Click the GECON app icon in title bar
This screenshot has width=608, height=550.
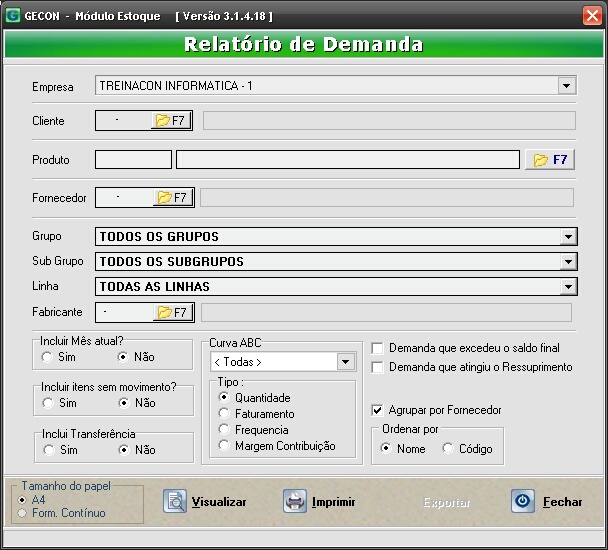click(12, 16)
